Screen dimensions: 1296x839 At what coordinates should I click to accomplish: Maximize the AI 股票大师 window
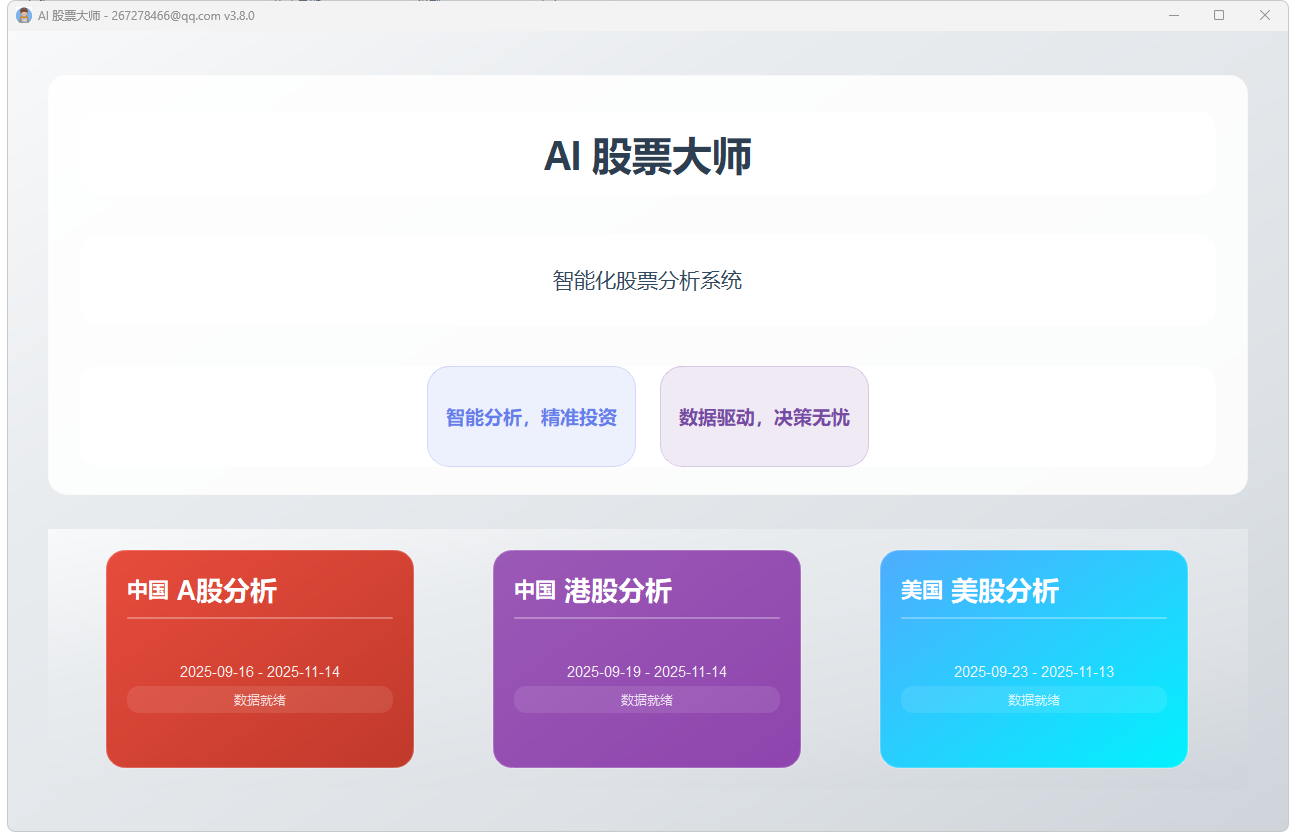tap(1219, 15)
